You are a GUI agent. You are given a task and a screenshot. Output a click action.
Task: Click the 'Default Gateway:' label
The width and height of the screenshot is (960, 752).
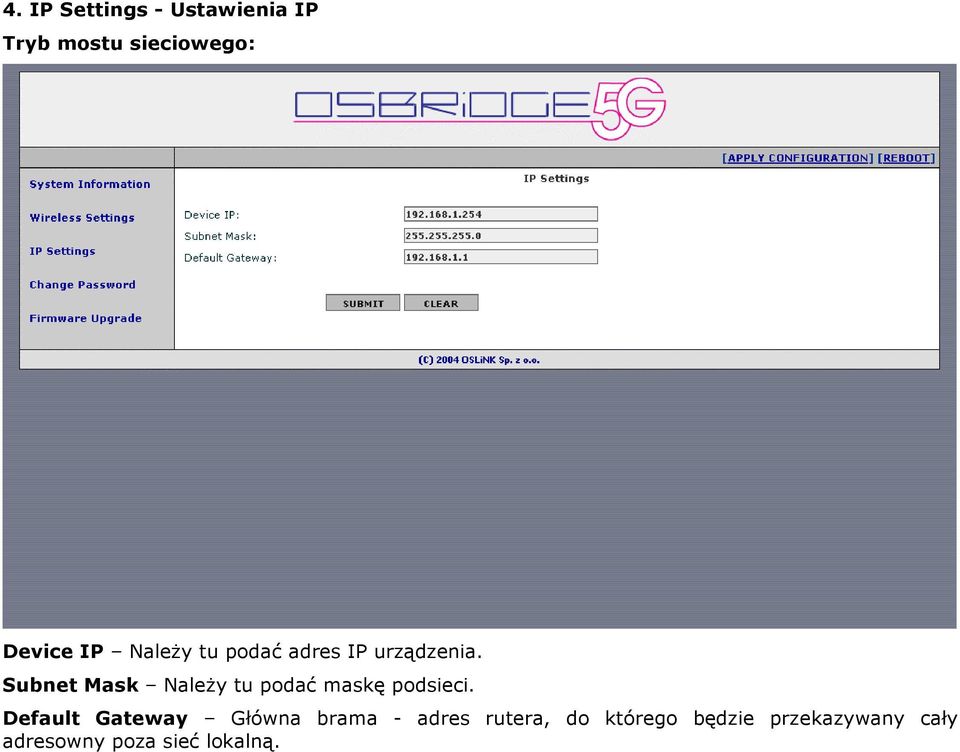click(231, 258)
